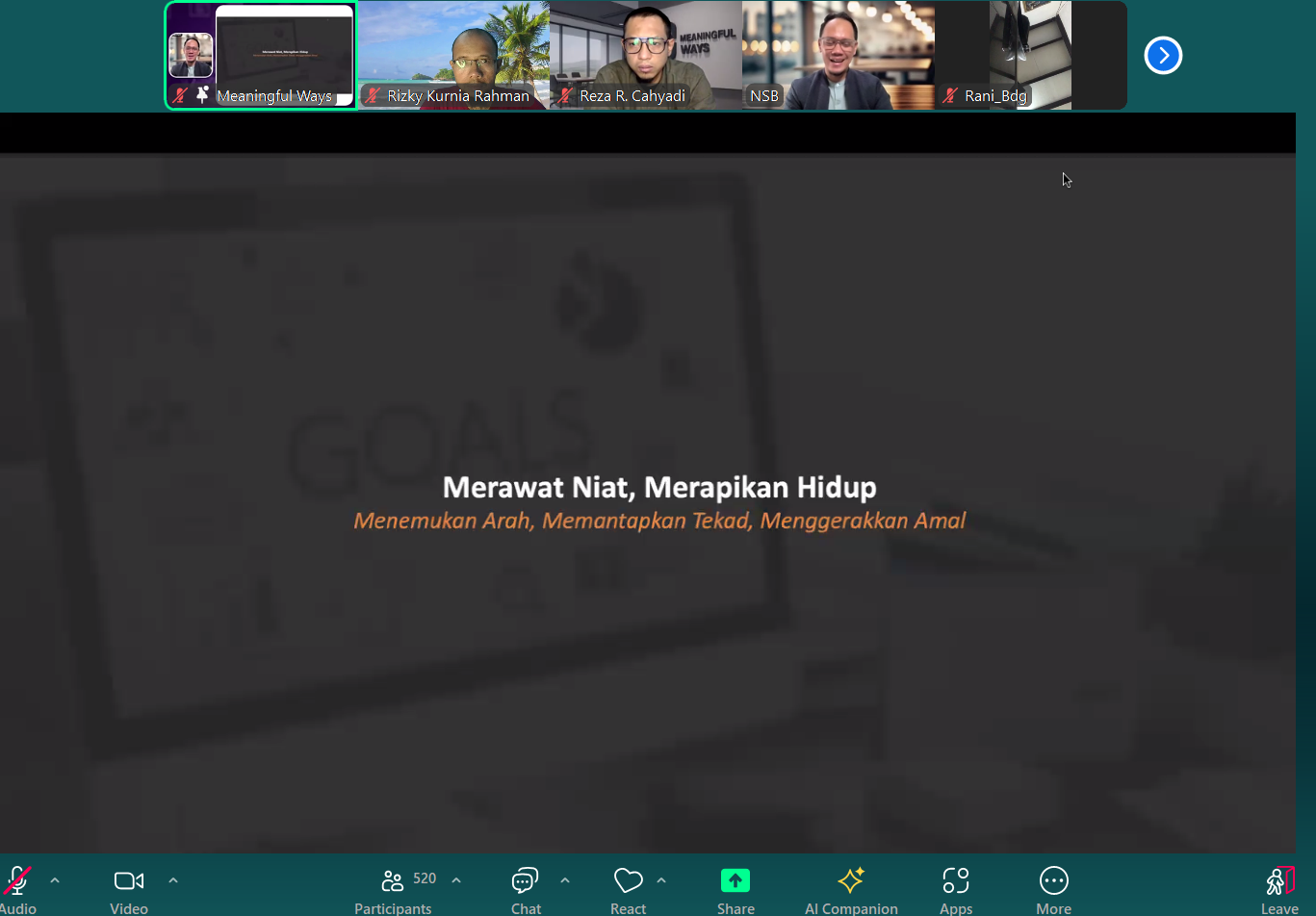This screenshot has height=916, width=1316.
Task: Select Meaningful Ways video thumbnail
Action: pos(261,55)
